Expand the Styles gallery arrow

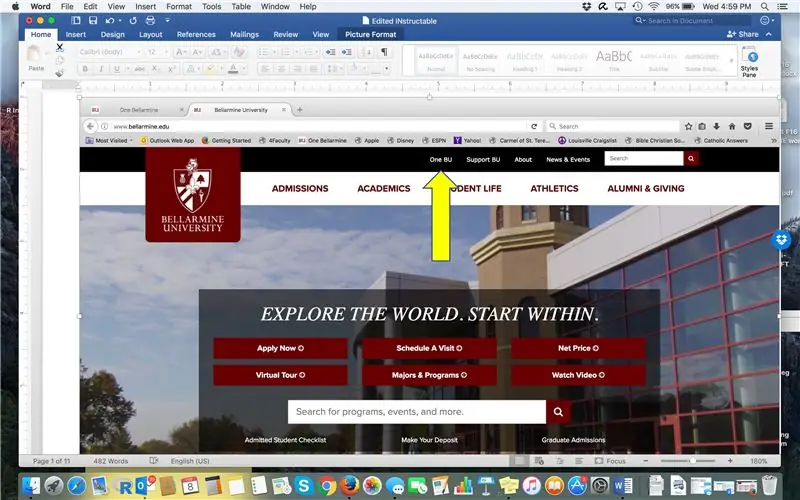[x=732, y=61]
